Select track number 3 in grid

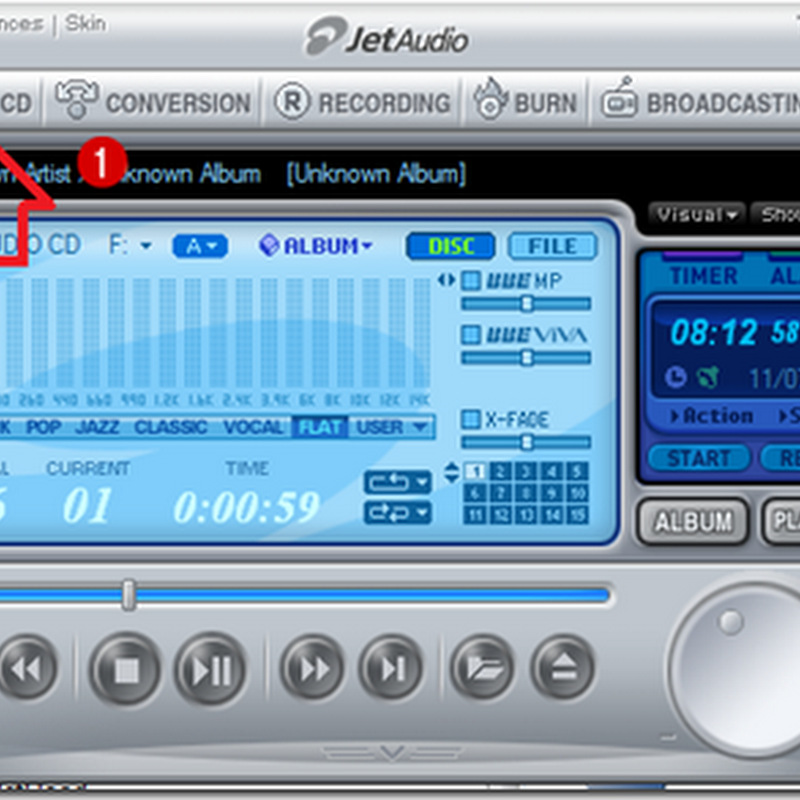point(527,471)
